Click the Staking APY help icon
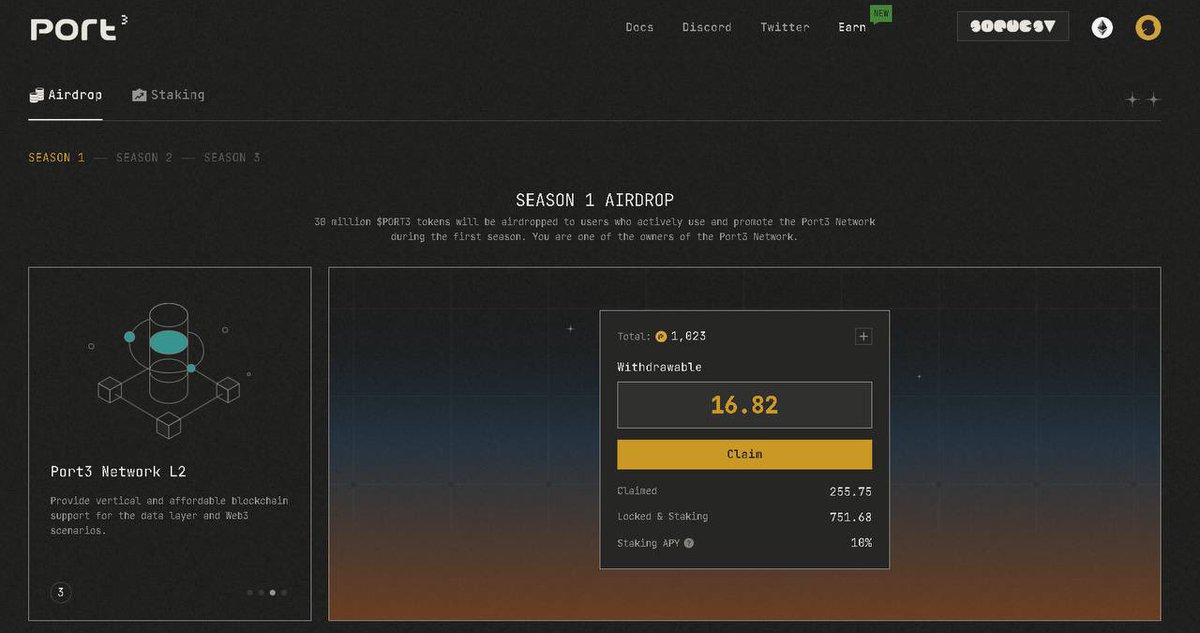The image size is (1200, 633). click(x=689, y=543)
